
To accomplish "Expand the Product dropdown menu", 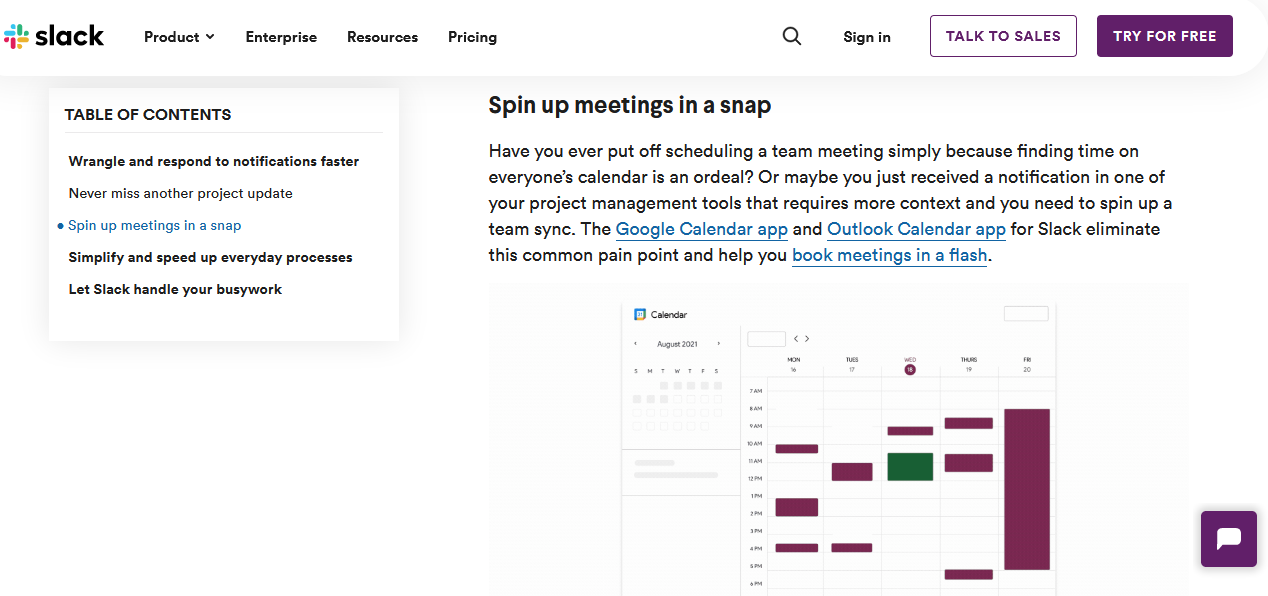I will (x=179, y=37).
